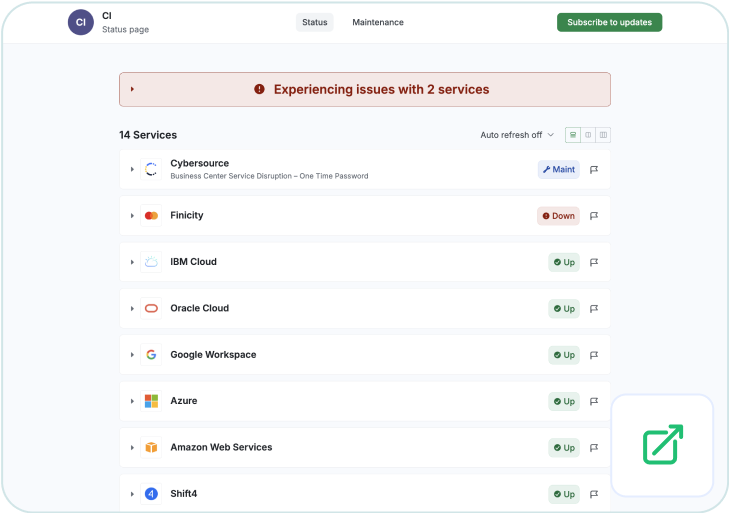Click the Up badge on Google Workspace
This screenshot has height=513, width=729.
(564, 355)
